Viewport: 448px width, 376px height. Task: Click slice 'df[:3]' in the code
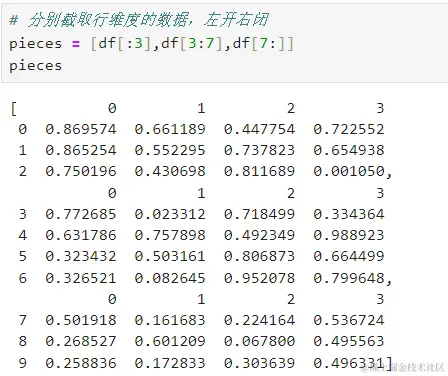click(125, 44)
